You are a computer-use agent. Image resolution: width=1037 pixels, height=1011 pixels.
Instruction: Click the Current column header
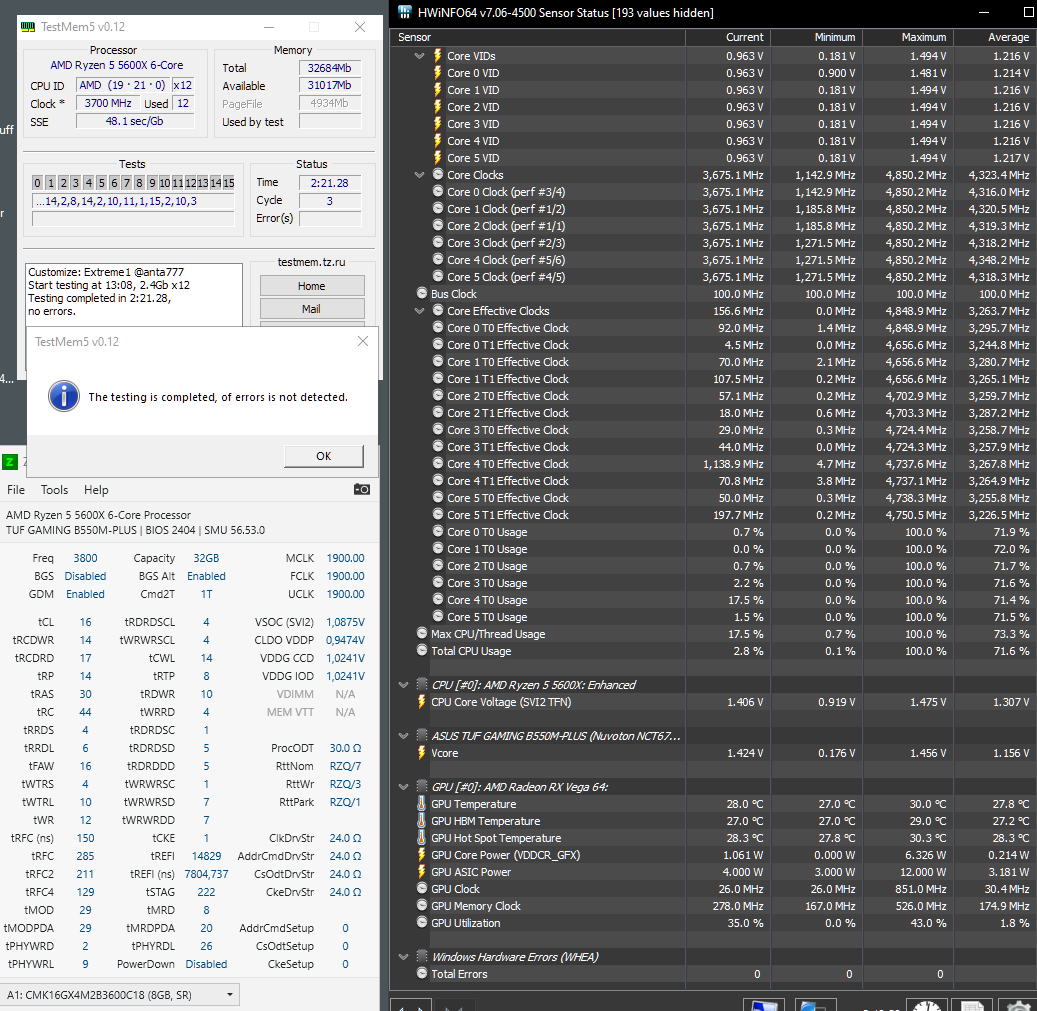(x=728, y=37)
